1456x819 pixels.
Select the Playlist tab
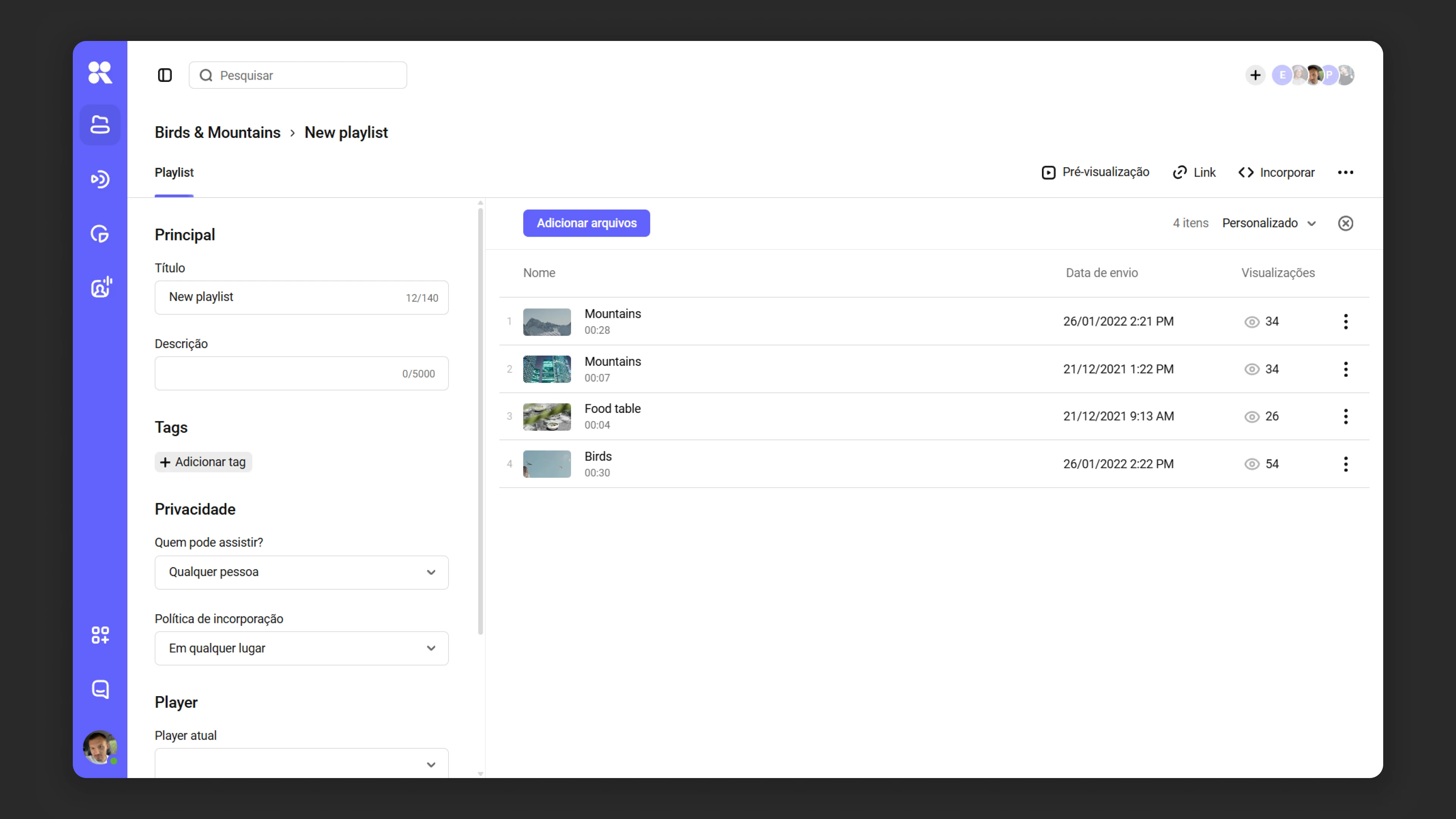click(174, 173)
